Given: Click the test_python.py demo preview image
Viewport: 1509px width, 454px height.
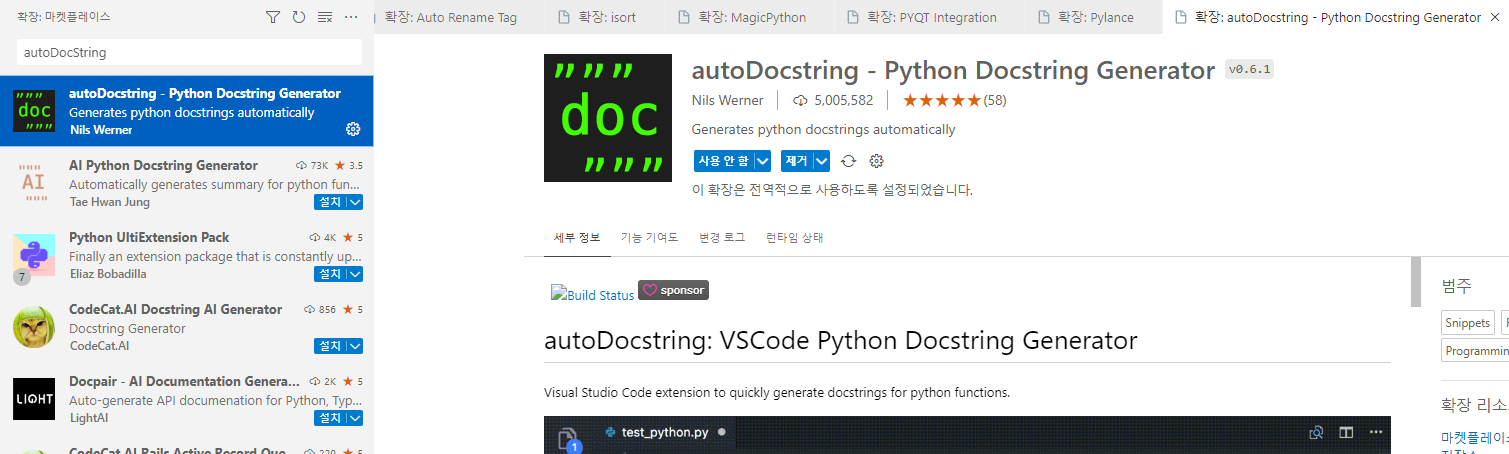Looking at the screenshot, I should pyautogui.click(x=967, y=435).
